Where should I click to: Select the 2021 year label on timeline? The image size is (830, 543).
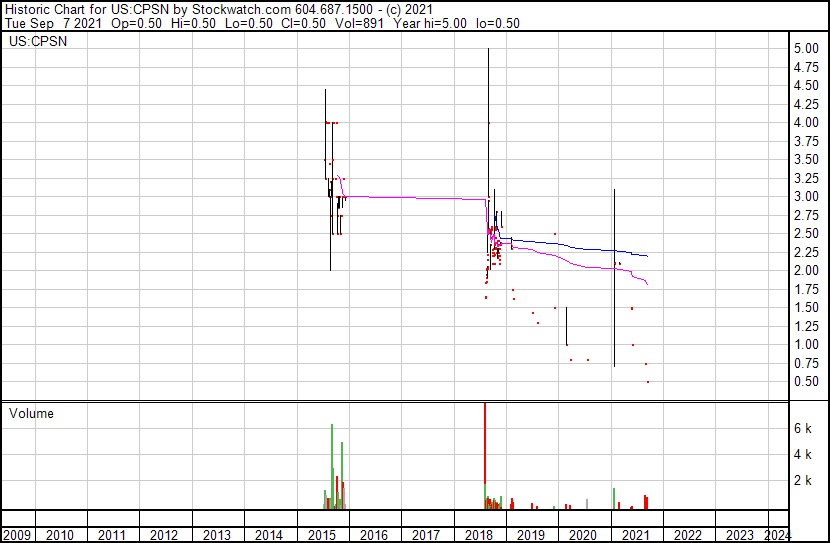pyautogui.click(x=635, y=535)
